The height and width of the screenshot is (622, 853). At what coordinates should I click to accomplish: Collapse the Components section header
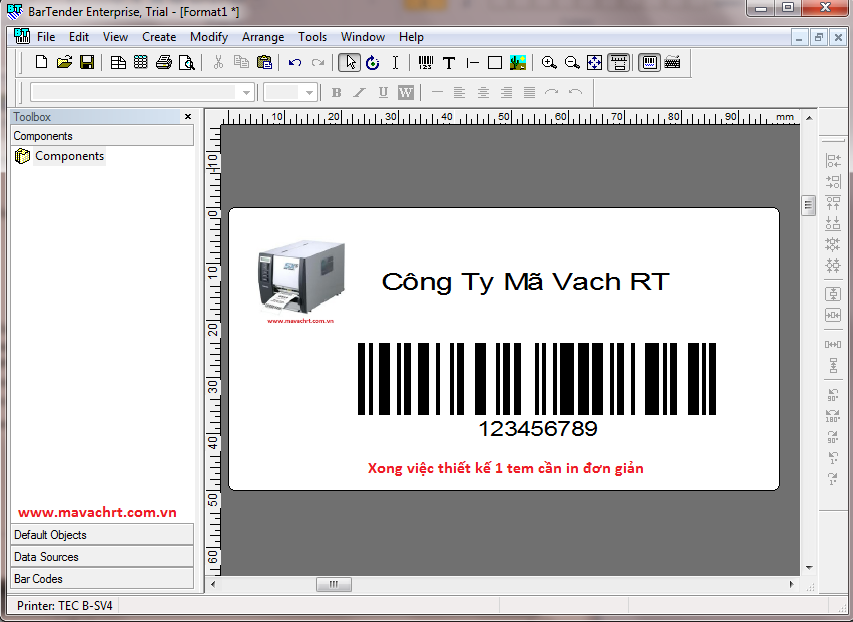point(102,136)
